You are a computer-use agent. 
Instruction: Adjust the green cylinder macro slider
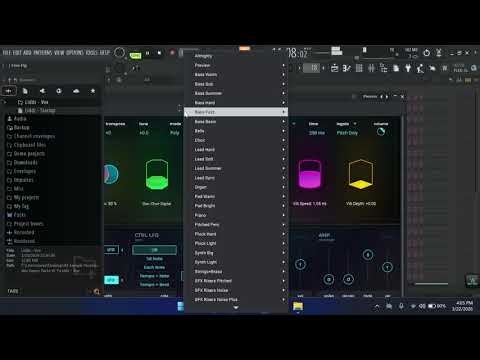pyautogui.click(x=157, y=174)
